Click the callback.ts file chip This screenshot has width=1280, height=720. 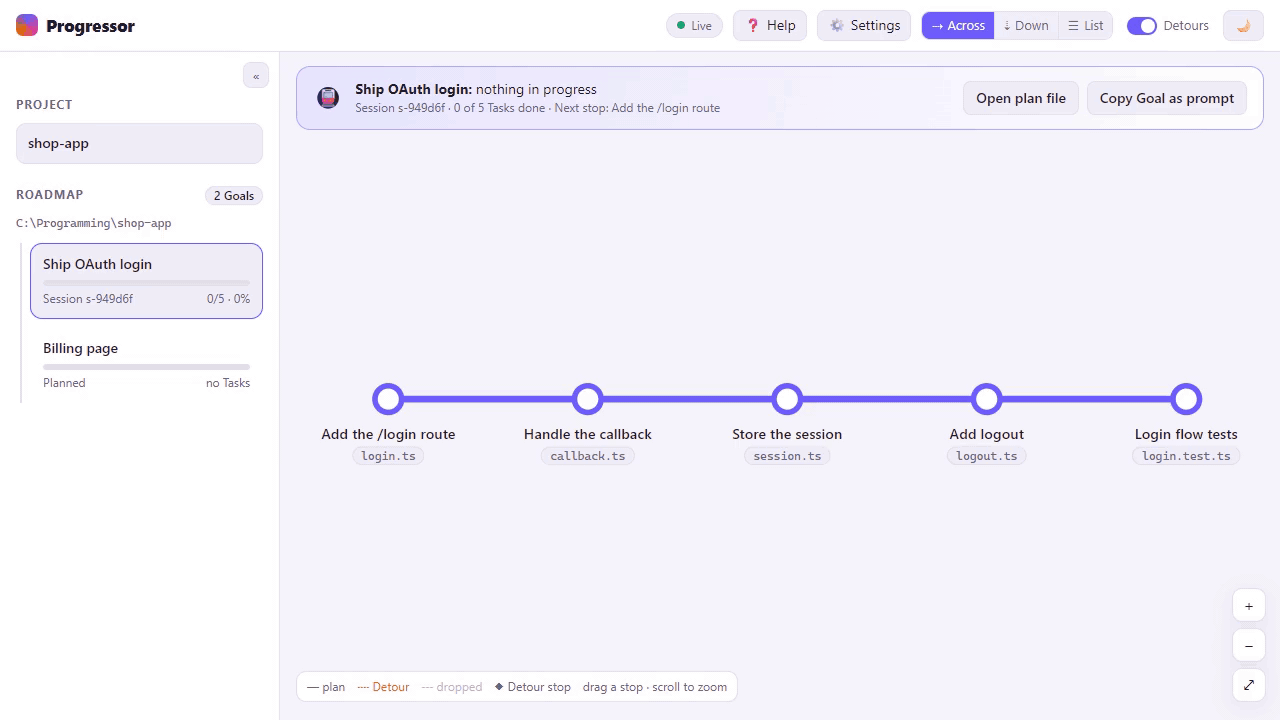[588, 456]
